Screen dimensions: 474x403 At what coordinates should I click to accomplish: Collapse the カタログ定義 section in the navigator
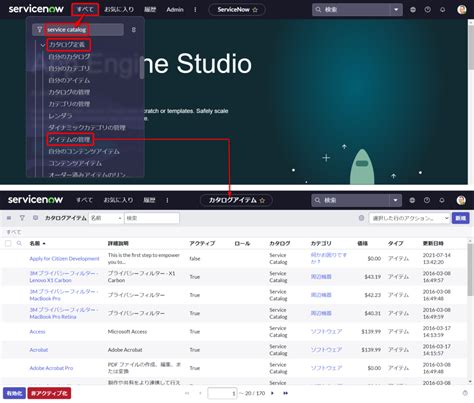point(43,45)
